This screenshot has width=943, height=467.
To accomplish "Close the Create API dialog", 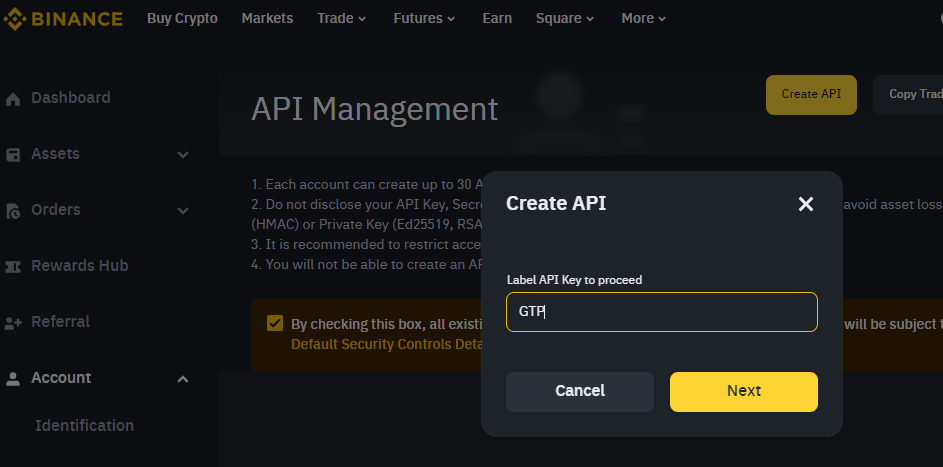I will [806, 204].
